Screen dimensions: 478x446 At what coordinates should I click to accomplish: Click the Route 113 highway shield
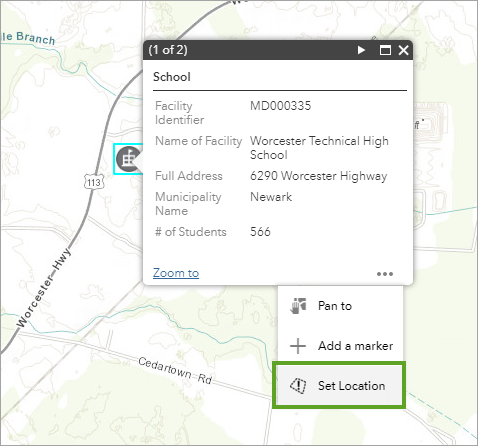(94, 182)
